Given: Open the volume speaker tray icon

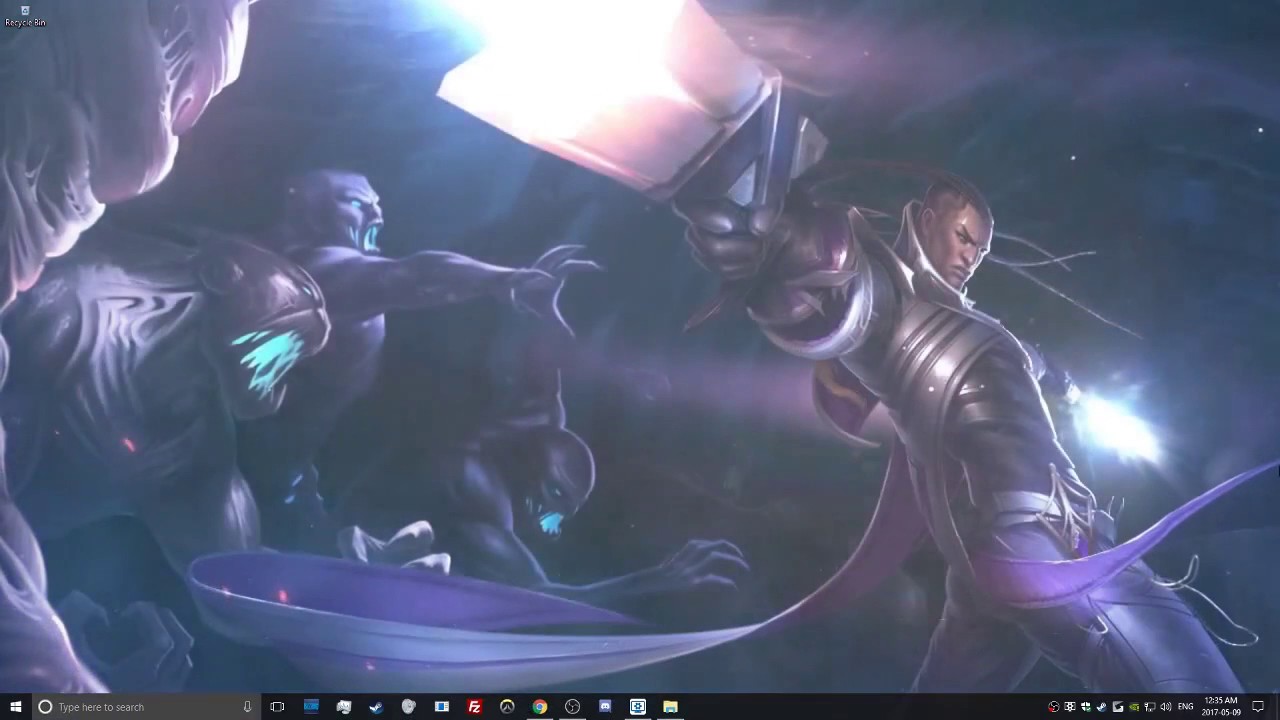Looking at the screenshot, I should coord(1166,707).
